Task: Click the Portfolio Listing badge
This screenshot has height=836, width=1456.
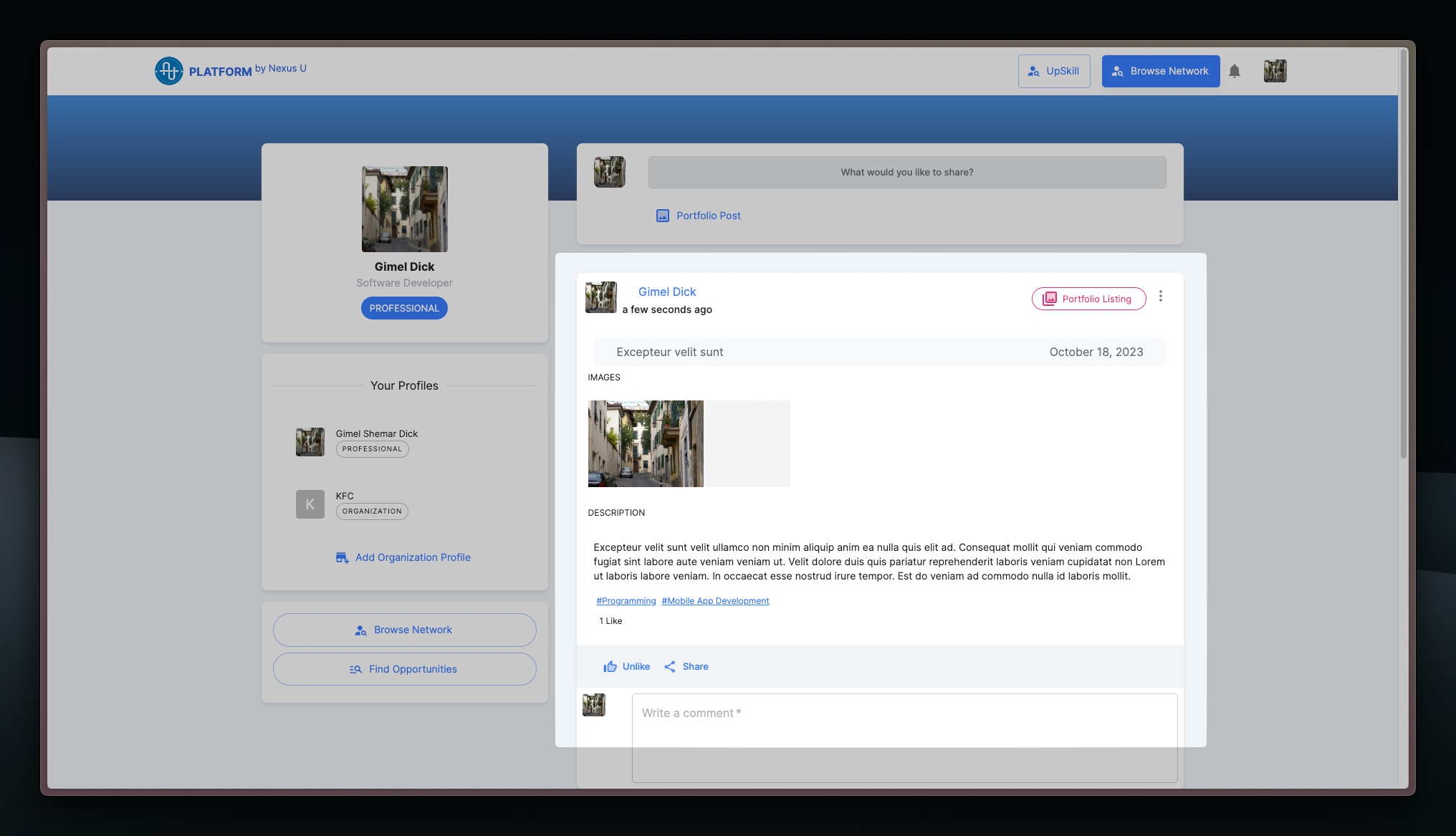Action: (x=1088, y=299)
